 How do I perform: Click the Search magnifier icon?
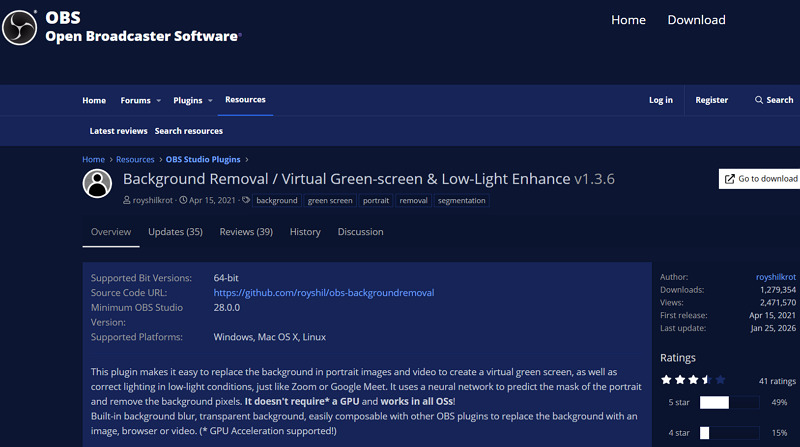pyautogui.click(x=758, y=100)
